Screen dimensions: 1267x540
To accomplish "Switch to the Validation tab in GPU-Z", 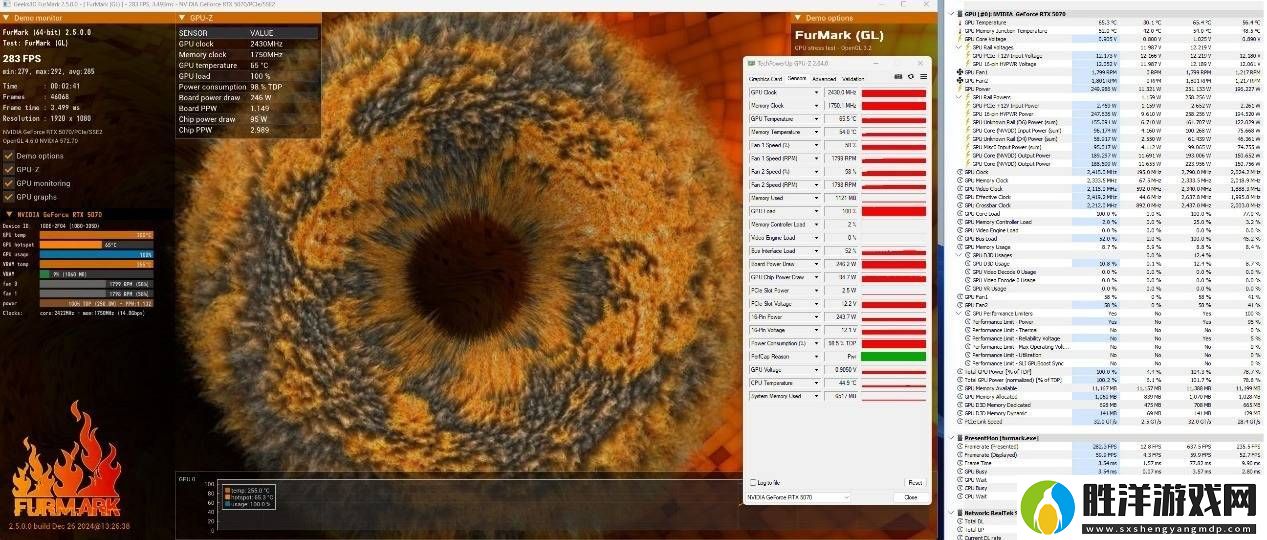I will pos(853,78).
